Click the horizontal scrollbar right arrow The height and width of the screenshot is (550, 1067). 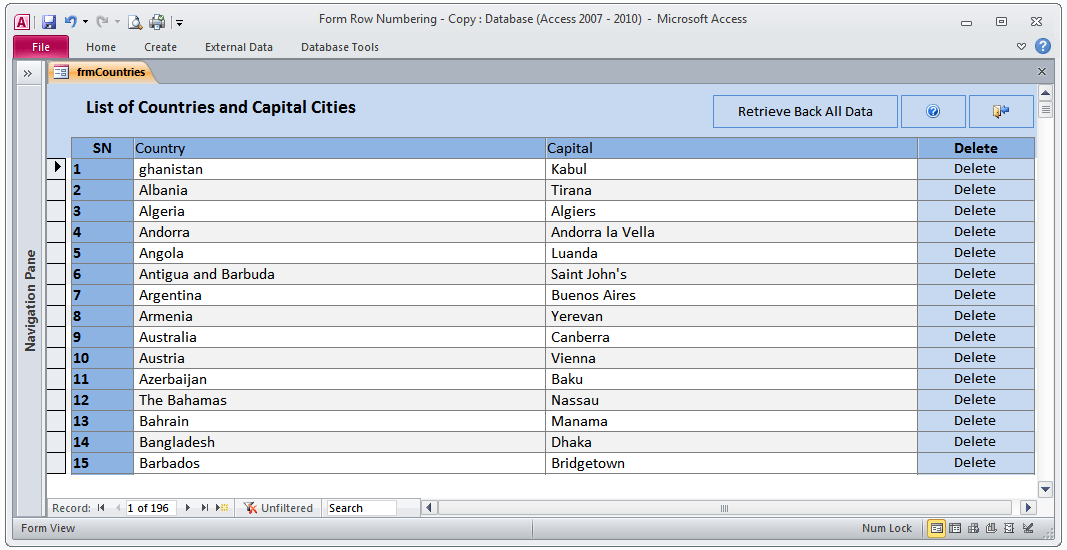click(x=1029, y=508)
